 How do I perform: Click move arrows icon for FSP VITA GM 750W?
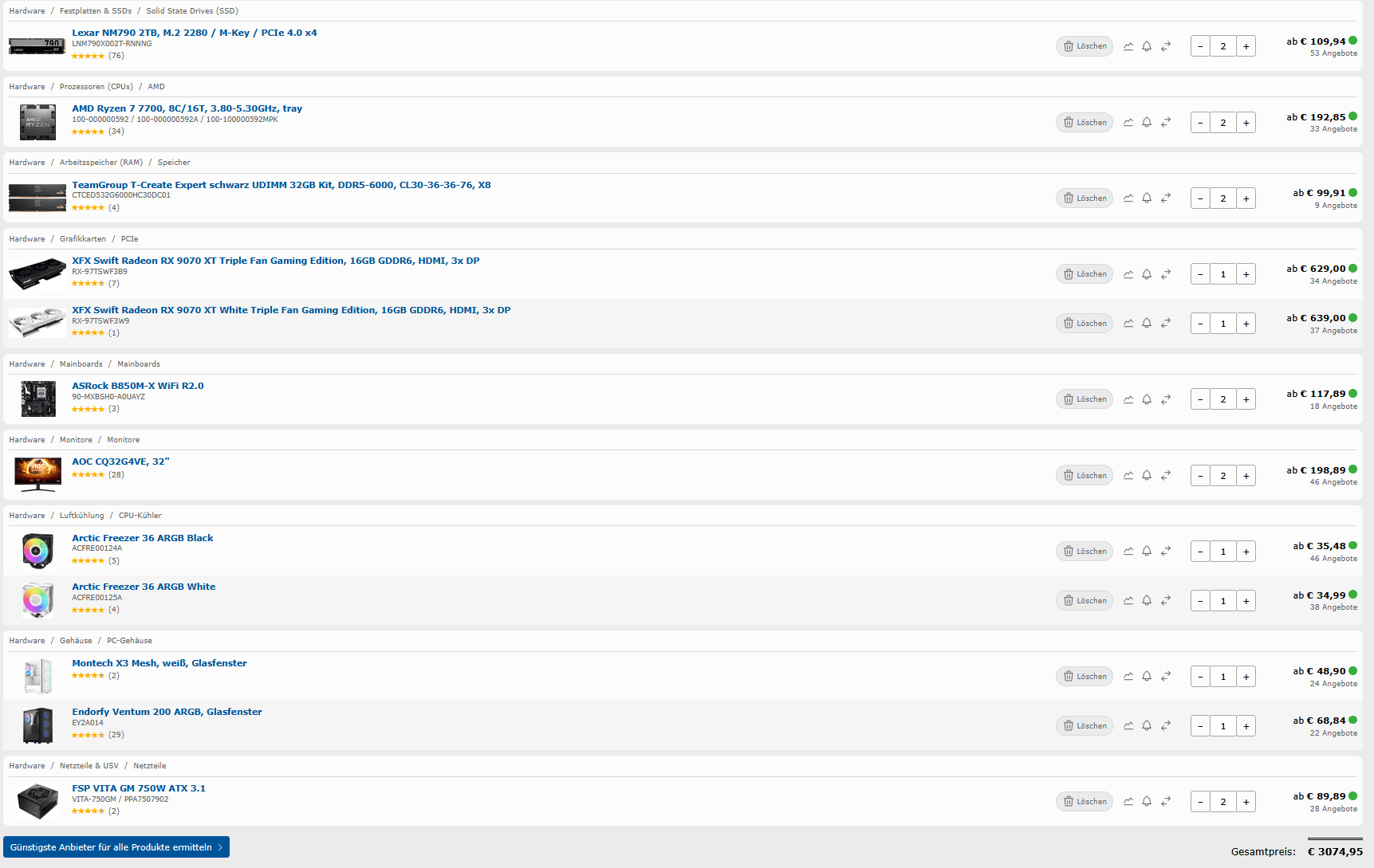[x=1166, y=802]
